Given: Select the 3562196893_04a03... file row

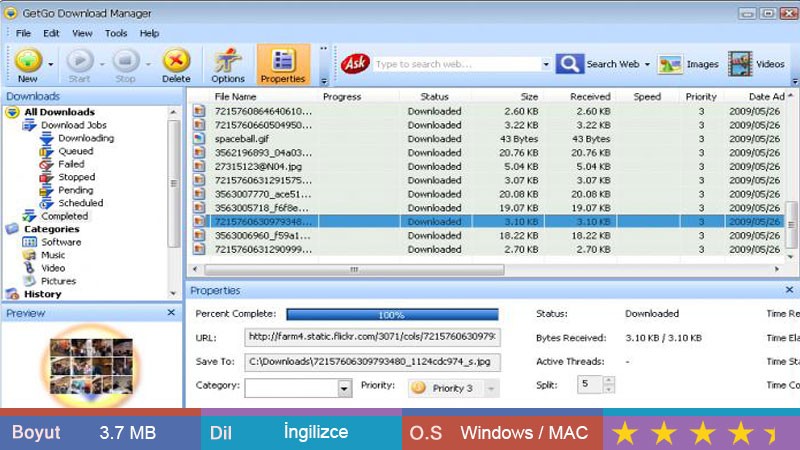Looking at the screenshot, I should [487, 153].
